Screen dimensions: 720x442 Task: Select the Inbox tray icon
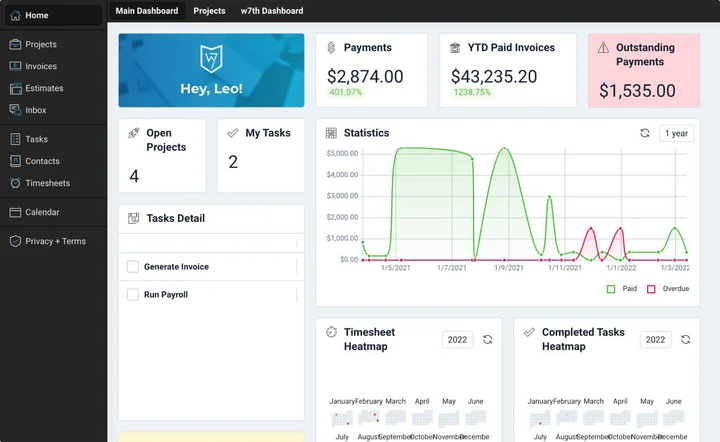click(x=15, y=110)
